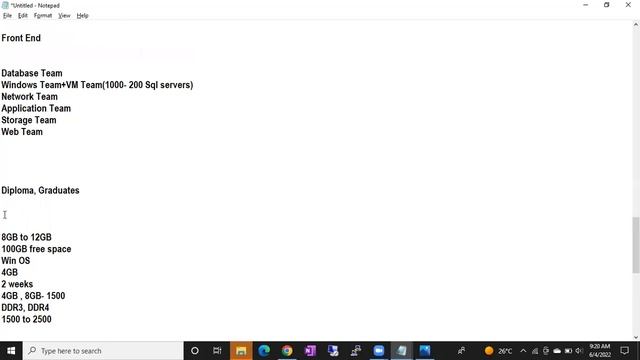Click the "Storage Team" line

tap(29, 120)
